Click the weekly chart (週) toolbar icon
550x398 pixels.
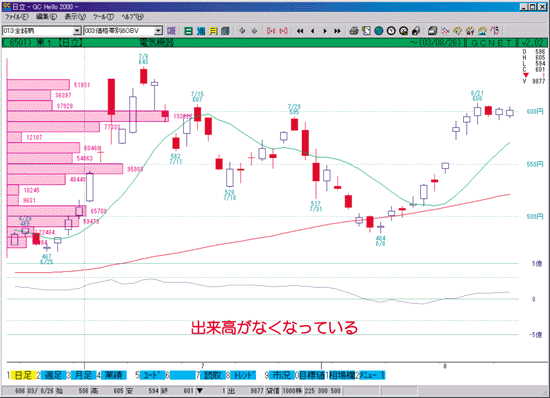201,31
